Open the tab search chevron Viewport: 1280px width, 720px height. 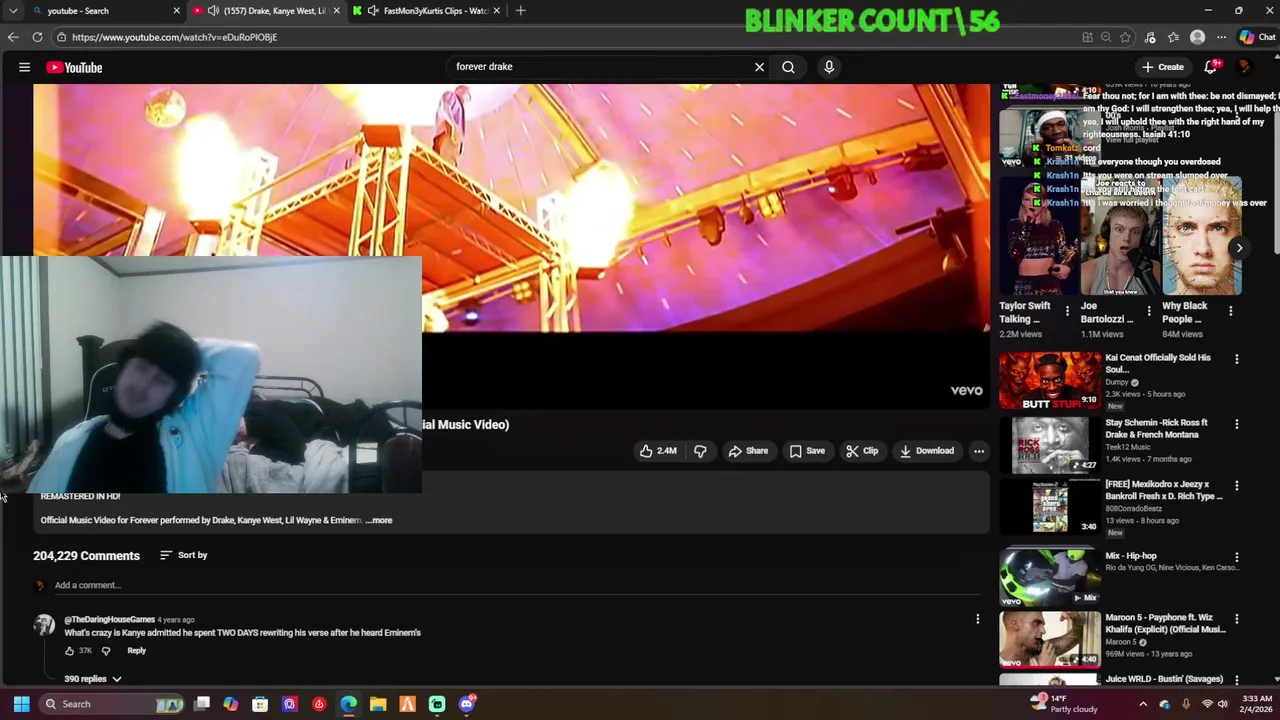coord(13,11)
